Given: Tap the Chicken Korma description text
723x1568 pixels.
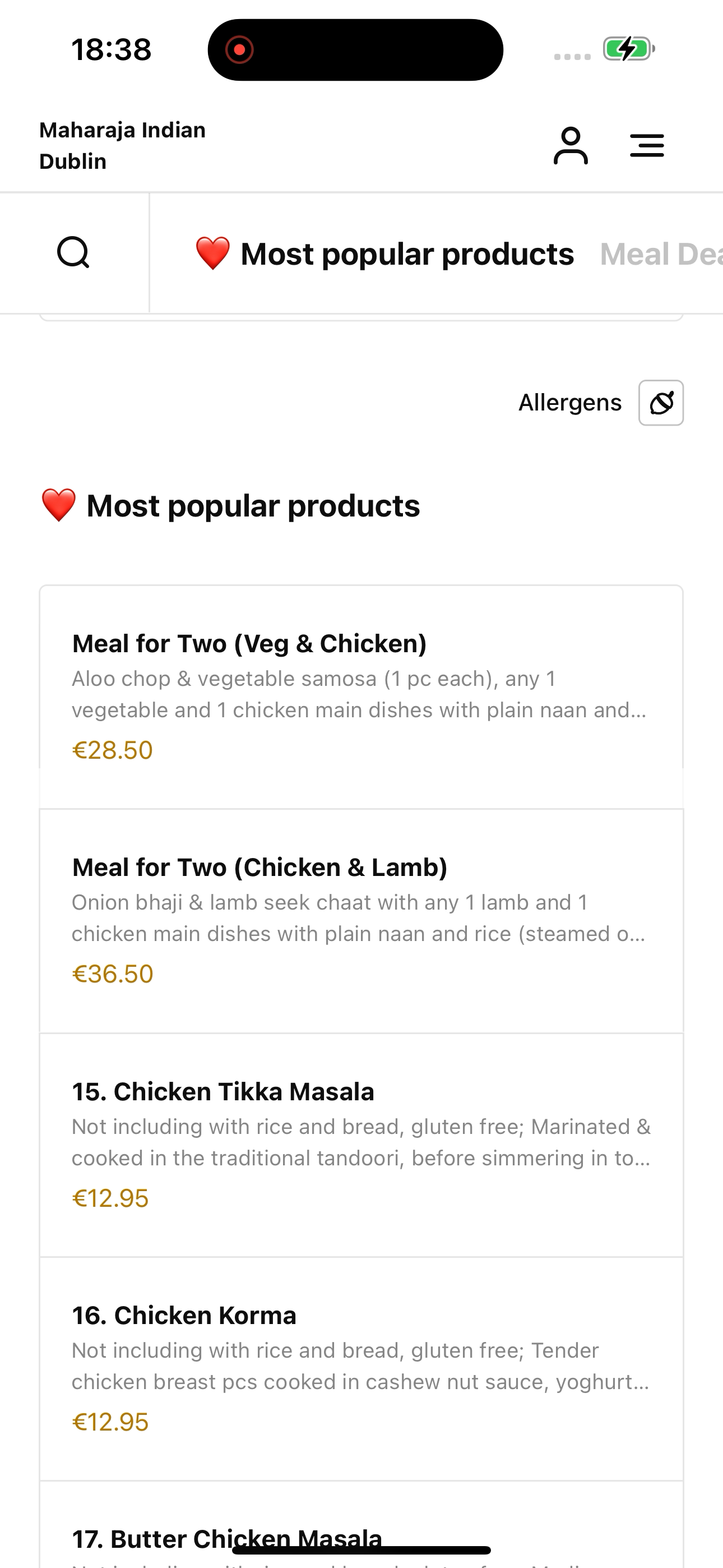Looking at the screenshot, I should pos(361,1366).
